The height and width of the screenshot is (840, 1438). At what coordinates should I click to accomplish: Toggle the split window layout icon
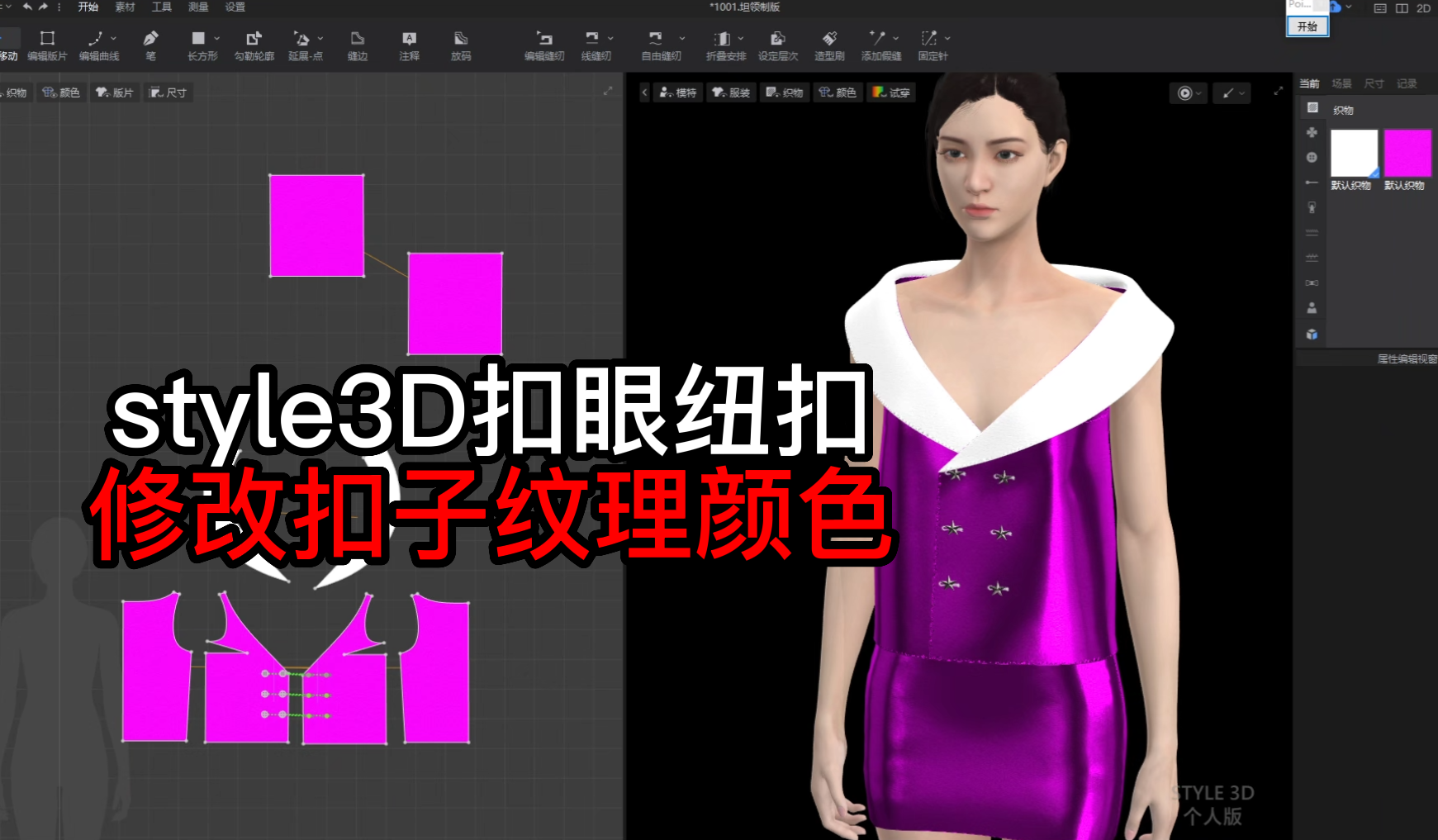(1402, 8)
